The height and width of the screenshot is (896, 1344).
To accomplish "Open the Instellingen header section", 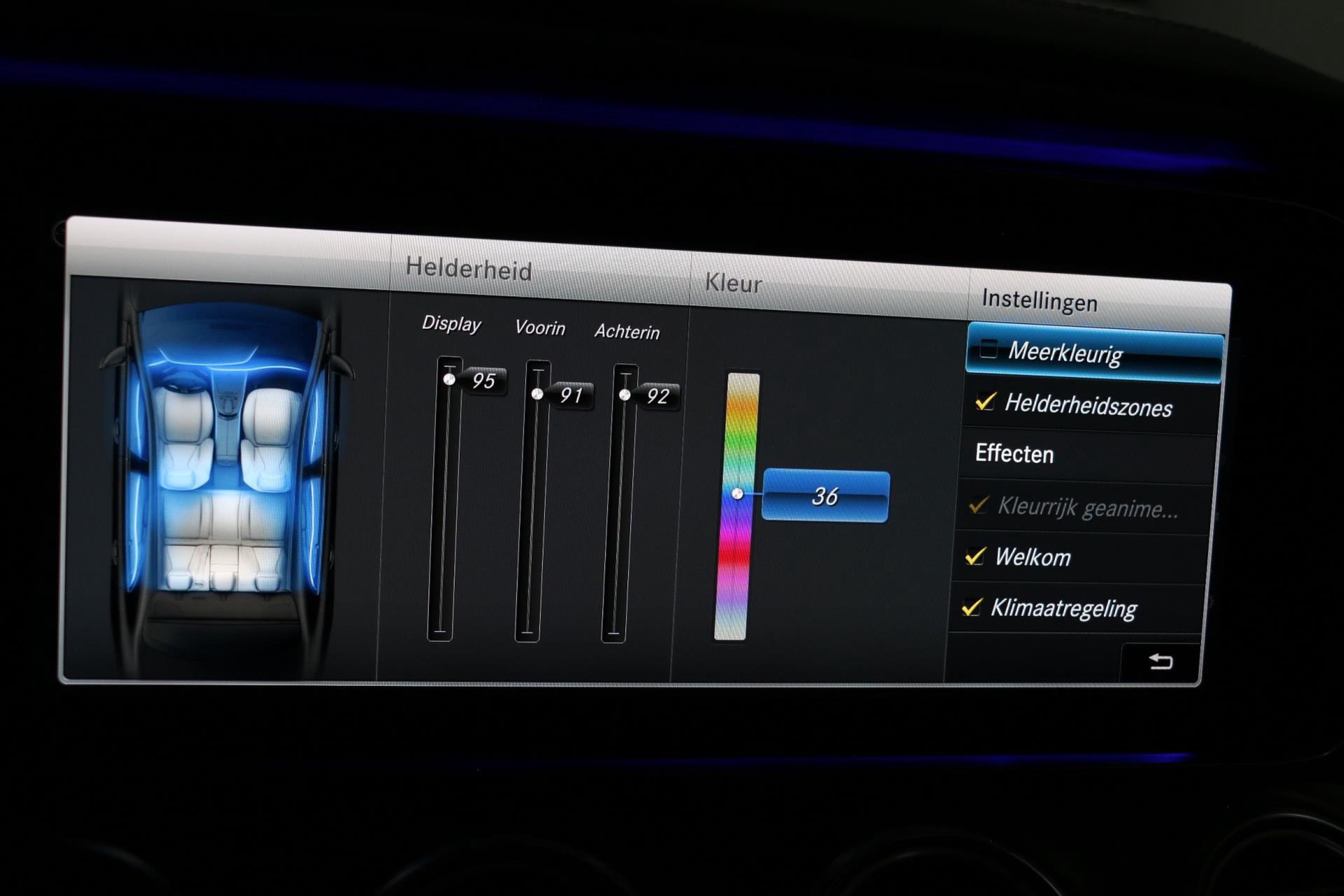I will click(x=1039, y=300).
